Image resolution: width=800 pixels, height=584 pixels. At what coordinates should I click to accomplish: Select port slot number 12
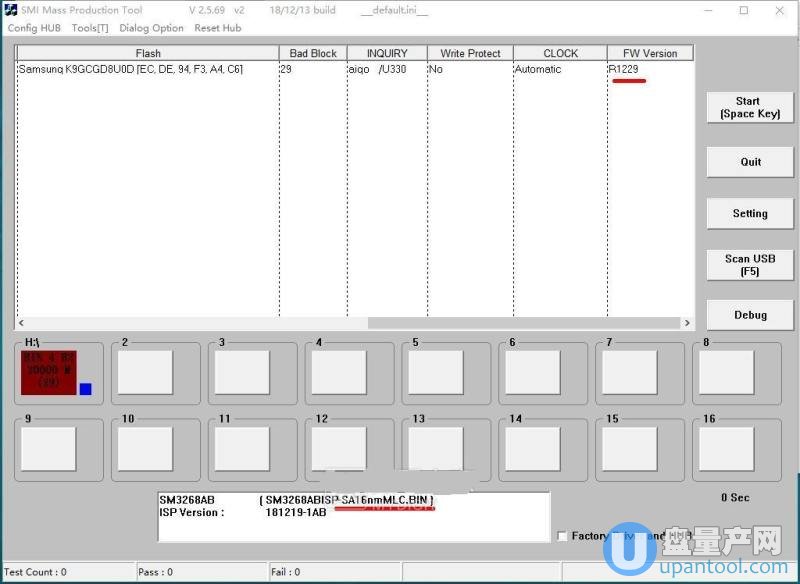[339, 449]
